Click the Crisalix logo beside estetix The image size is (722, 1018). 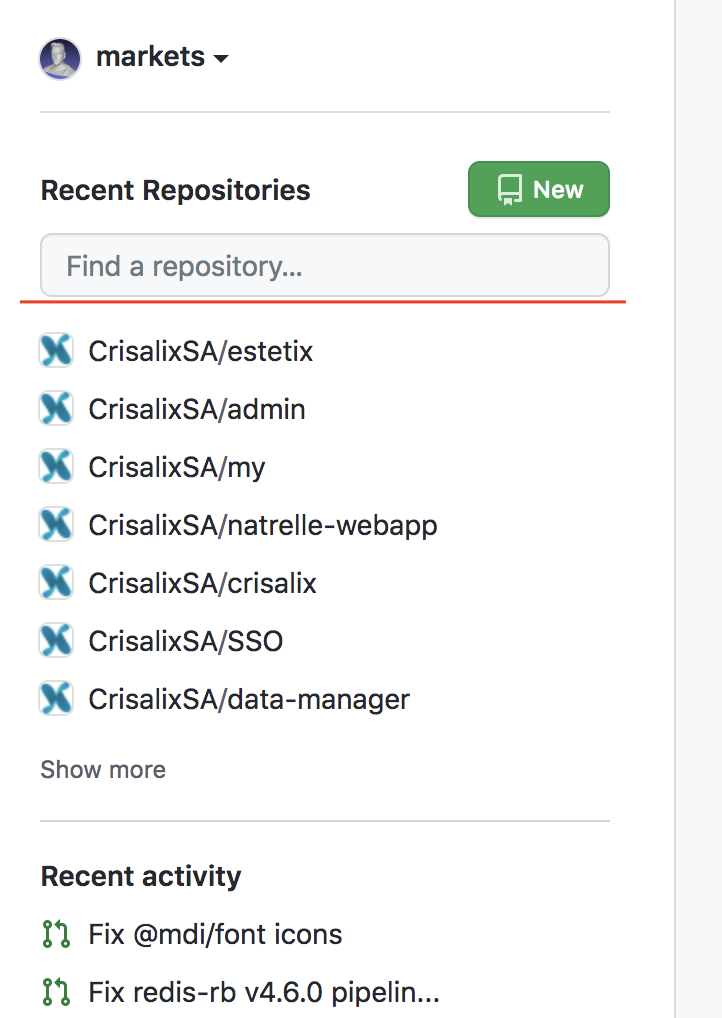[x=56, y=351]
